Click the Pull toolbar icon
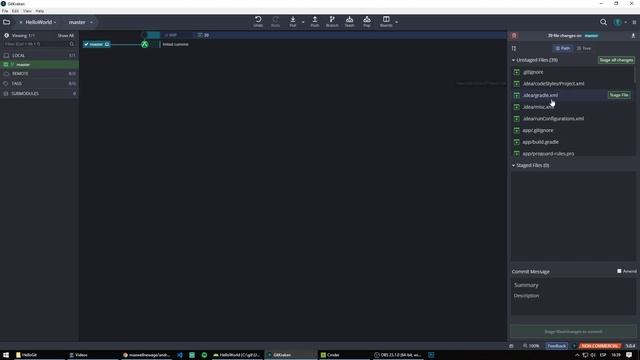640x360 pixels. click(293, 22)
